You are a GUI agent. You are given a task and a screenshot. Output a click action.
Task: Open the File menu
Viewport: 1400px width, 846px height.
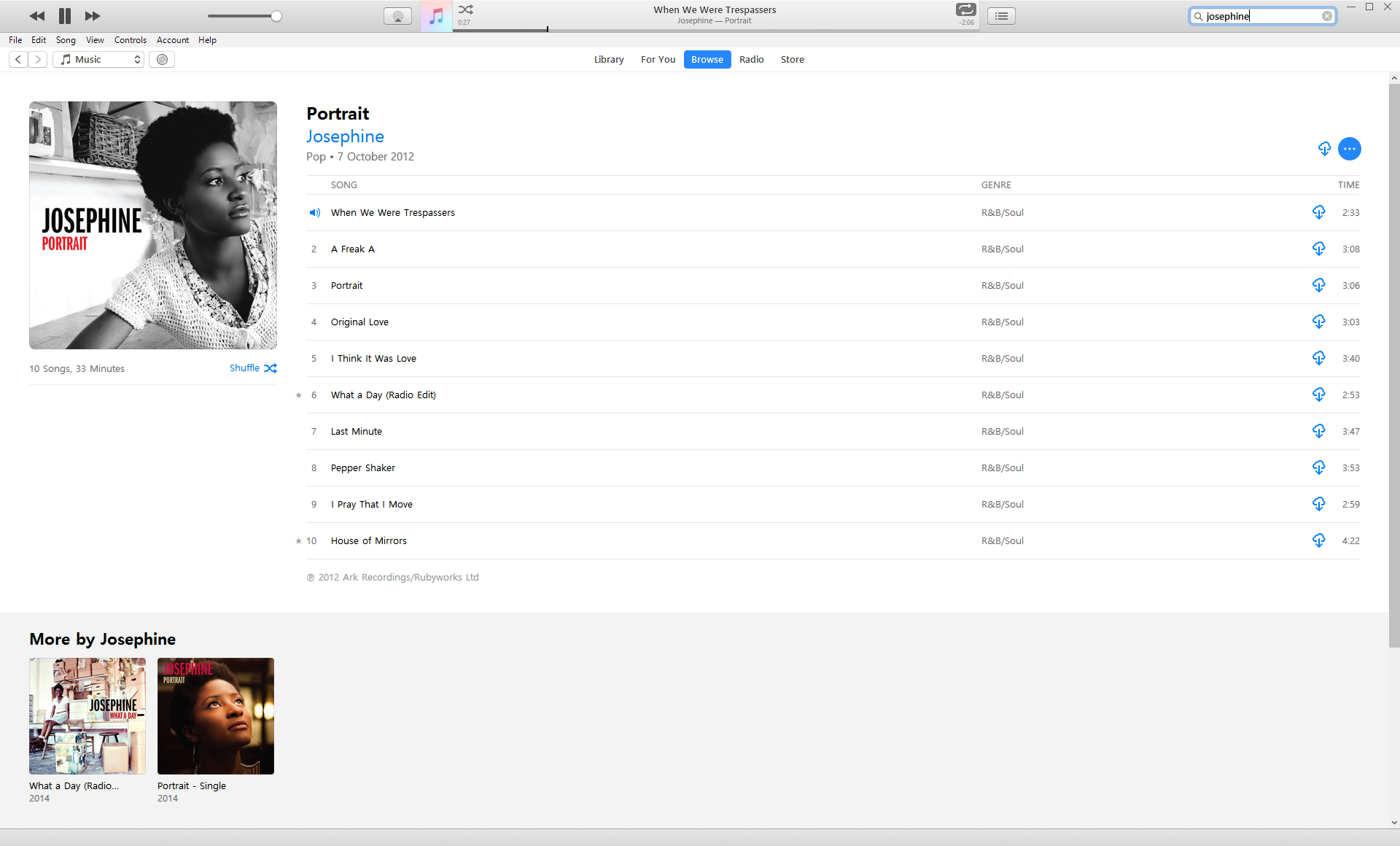pyautogui.click(x=15, y=40)
